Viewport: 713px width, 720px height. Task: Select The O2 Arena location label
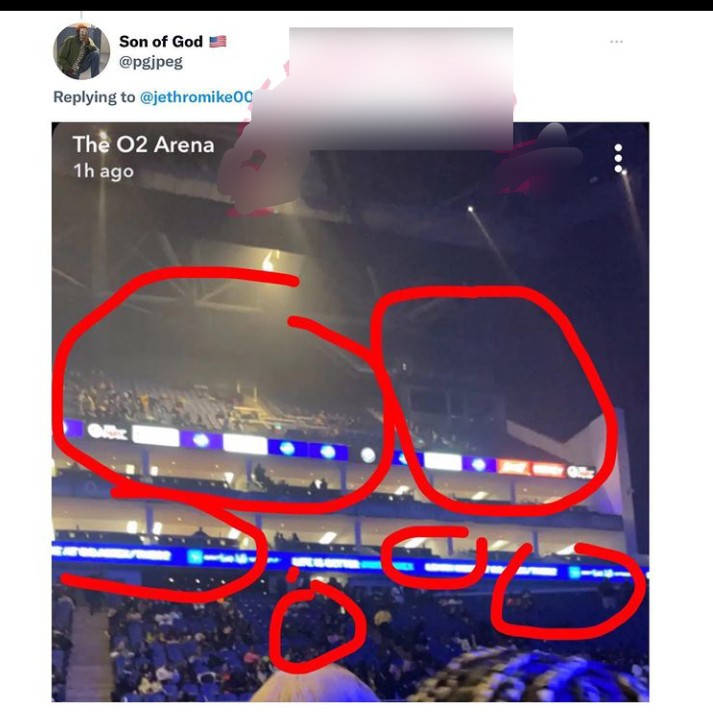coord(143,145)
